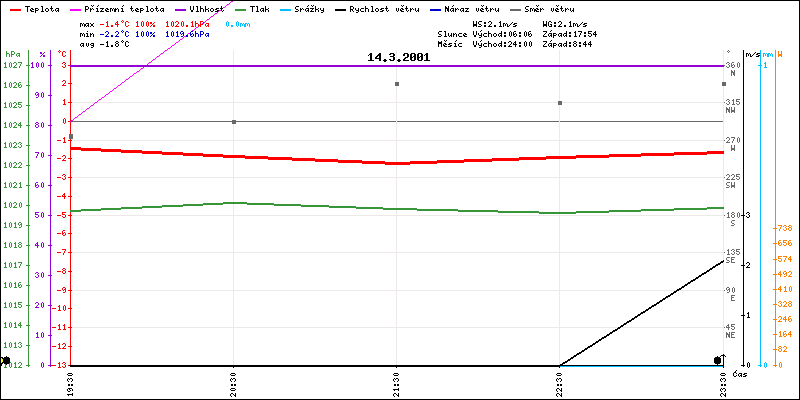
Task: Click the red Teplota legend marker
Action: [x=14, y=8]
